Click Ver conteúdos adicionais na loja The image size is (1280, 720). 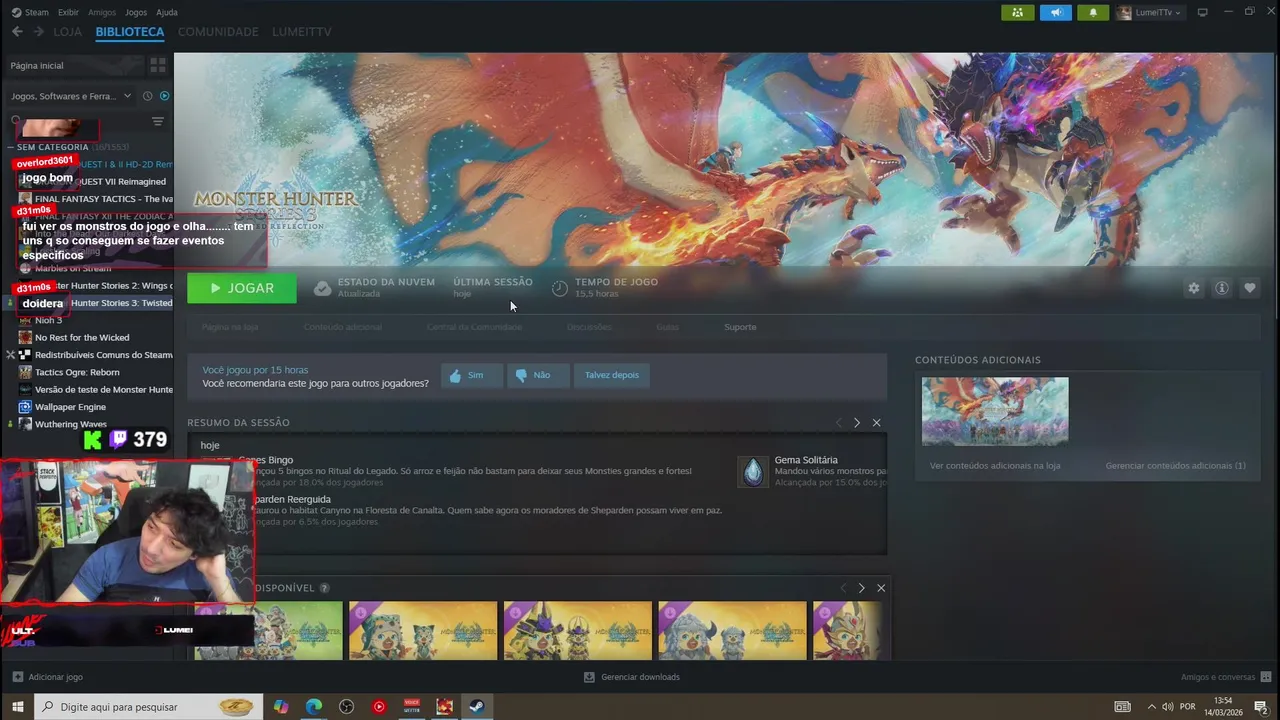pos(995,466)
